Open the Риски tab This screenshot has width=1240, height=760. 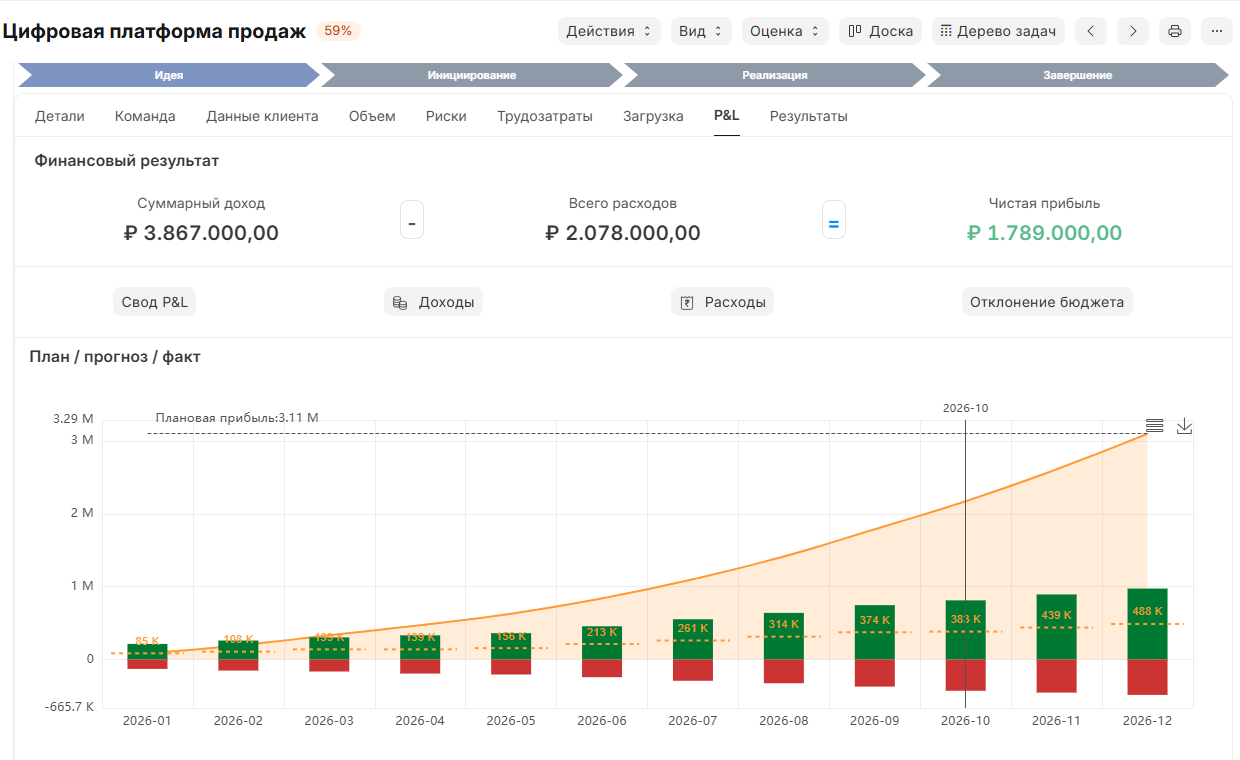(446, 116)
